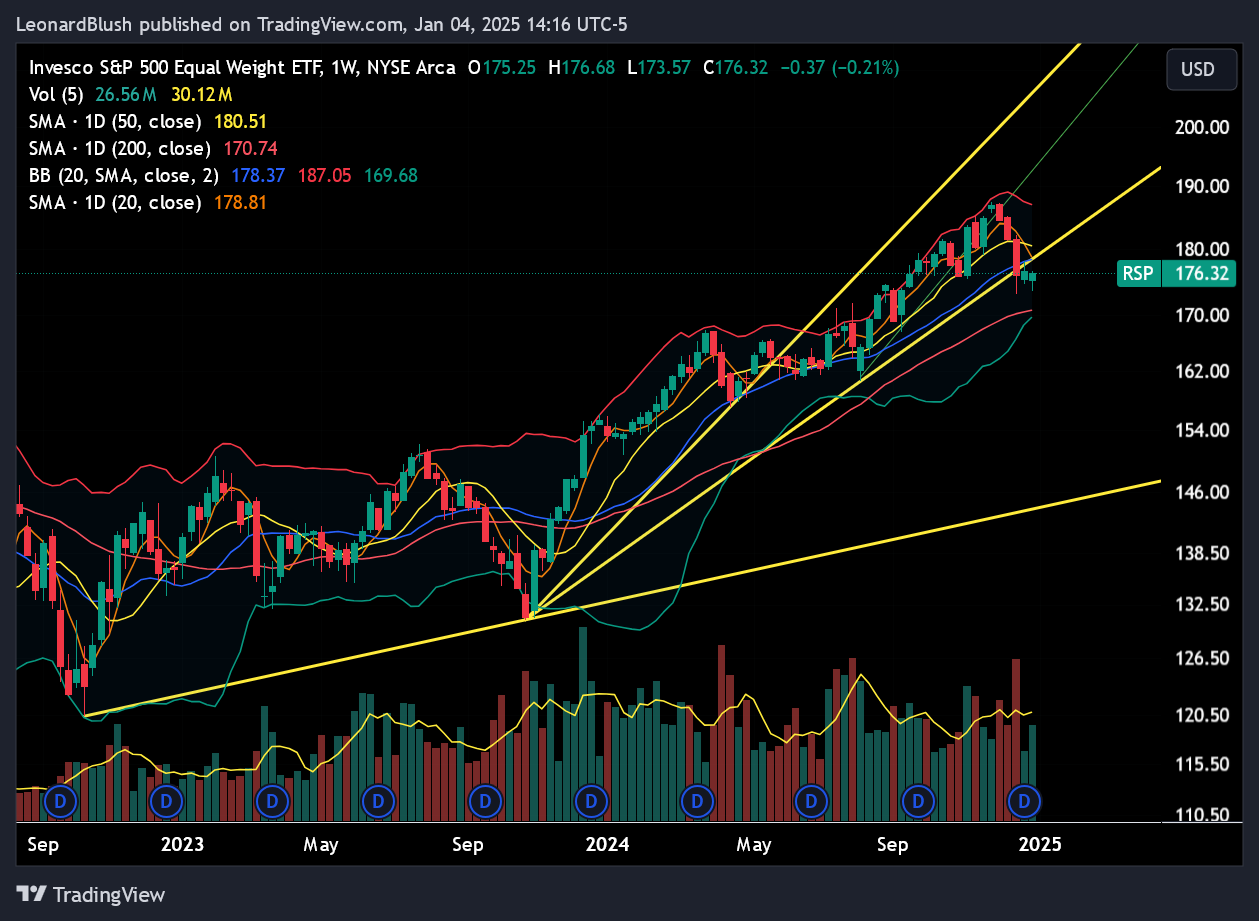
Task: Click the 180.51 SMA 50 value
Action: tap(241, 122)
